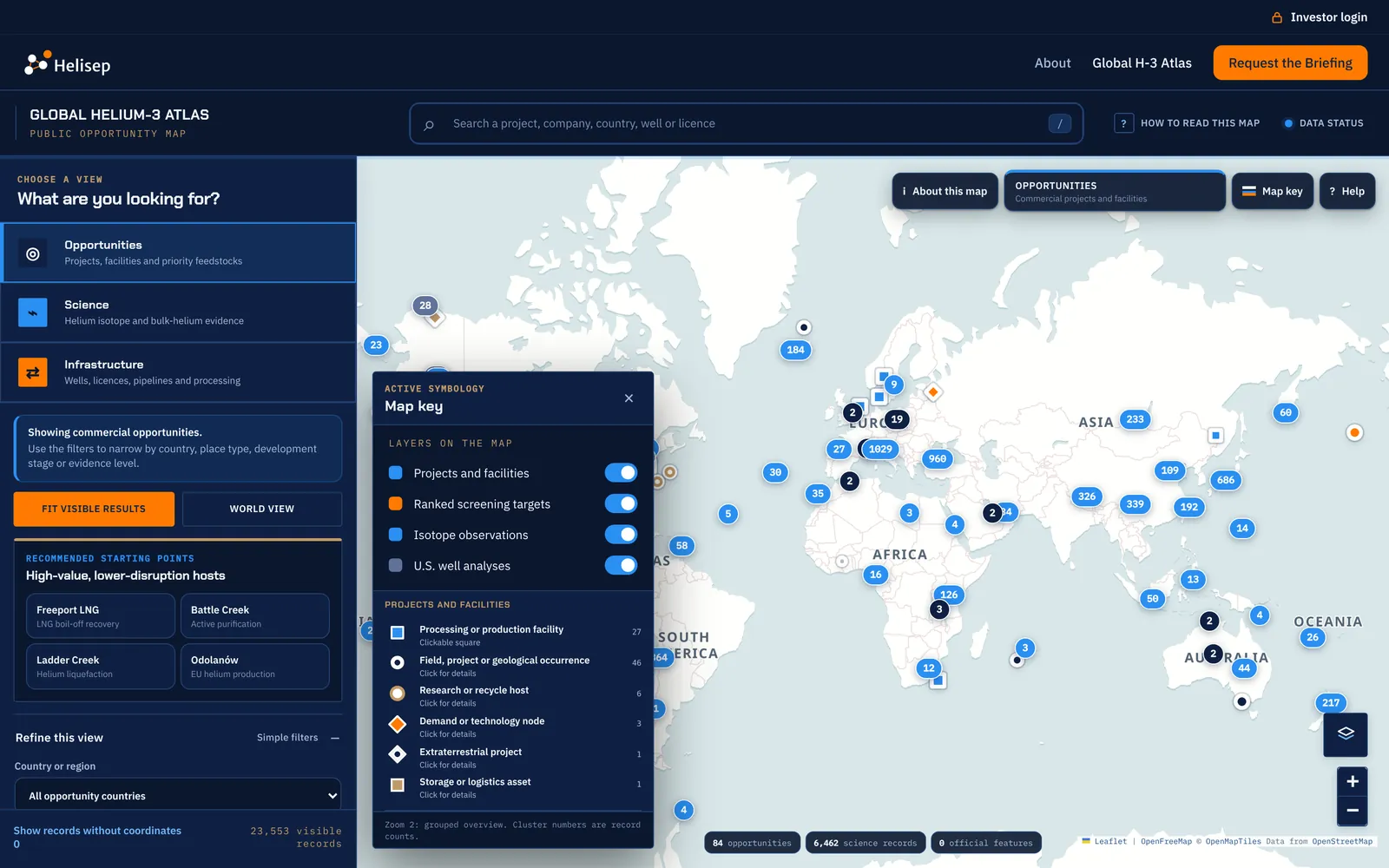Zoom in with the plus button

tap(1353, 781)
